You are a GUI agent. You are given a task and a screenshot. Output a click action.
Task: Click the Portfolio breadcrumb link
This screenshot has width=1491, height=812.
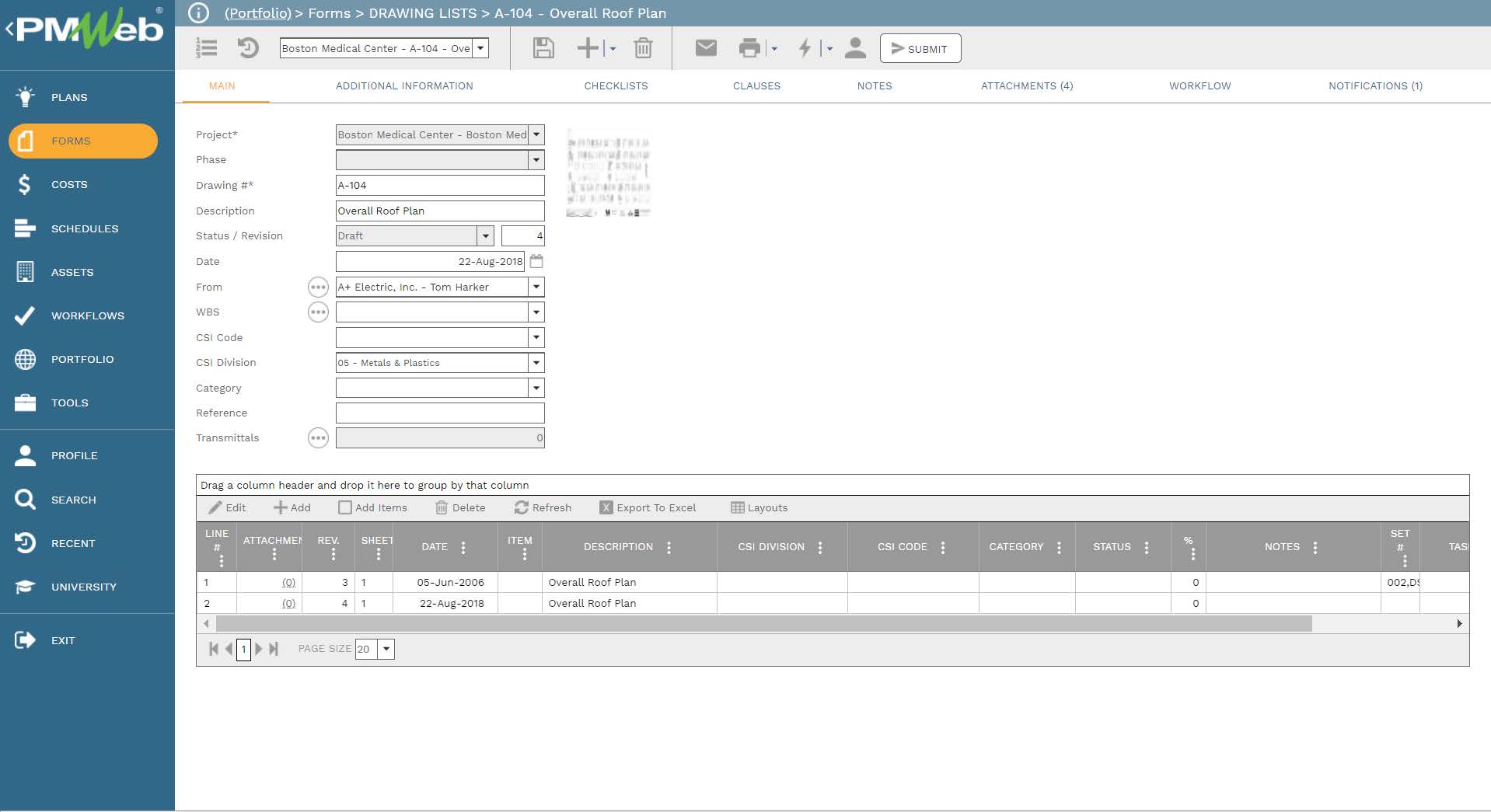[258, 13]
